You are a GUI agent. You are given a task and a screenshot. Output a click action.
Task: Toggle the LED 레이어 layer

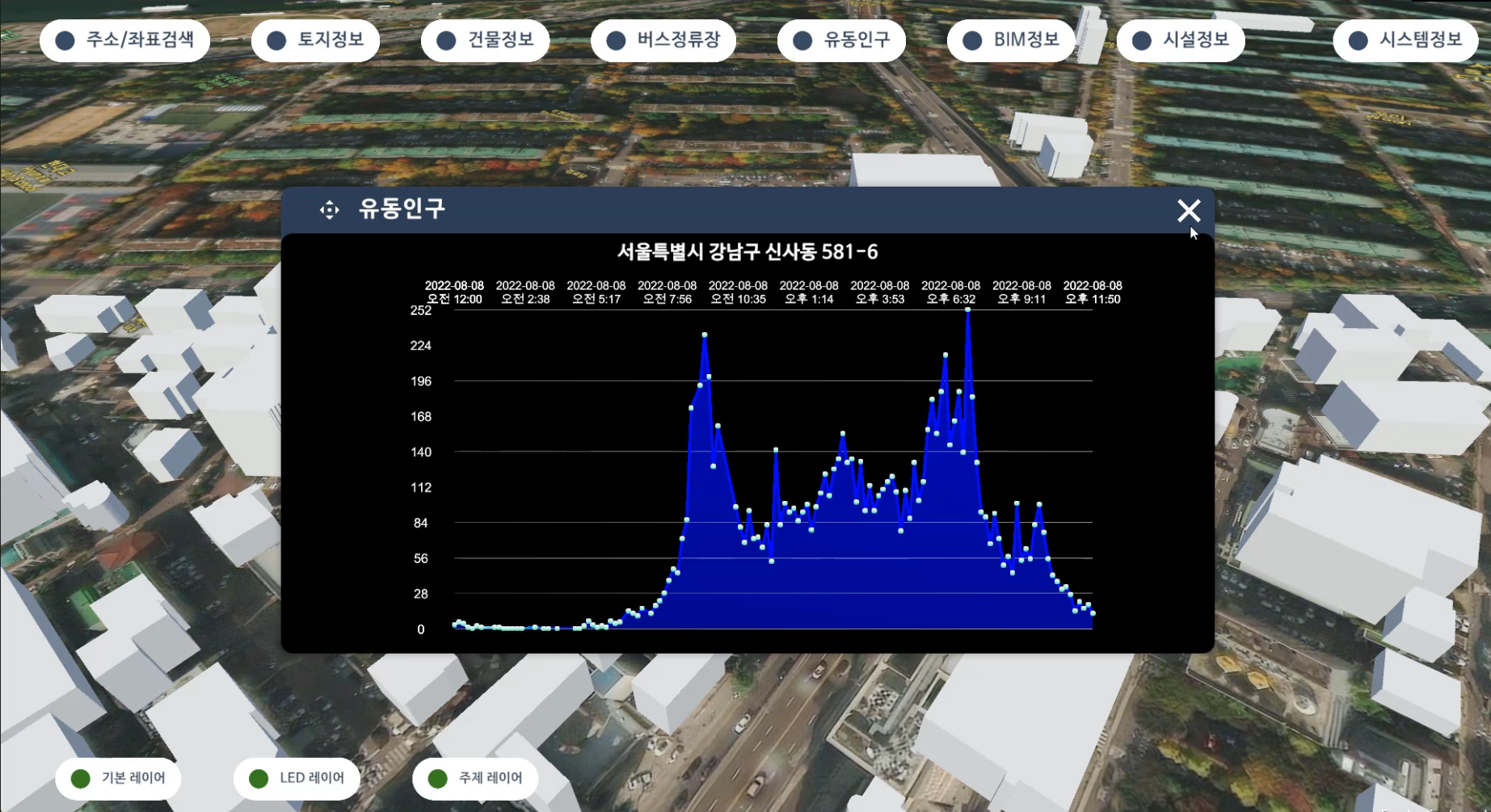click(297, 778)
